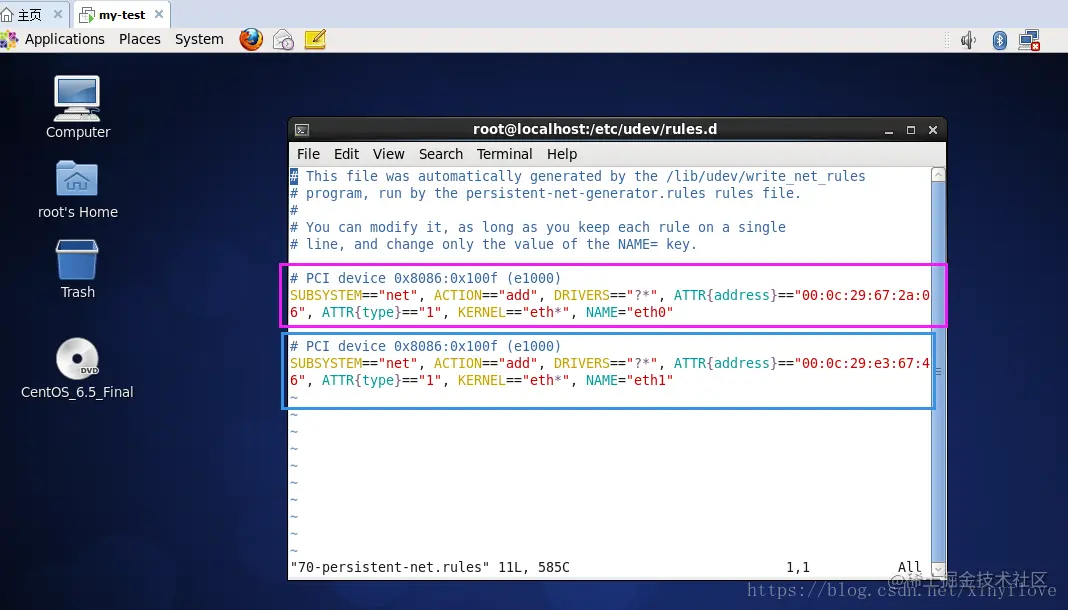Click "70-persistent-net.rules" in the status line
Viewport: 1068px width, 610px height.
(x=390, y=567)
